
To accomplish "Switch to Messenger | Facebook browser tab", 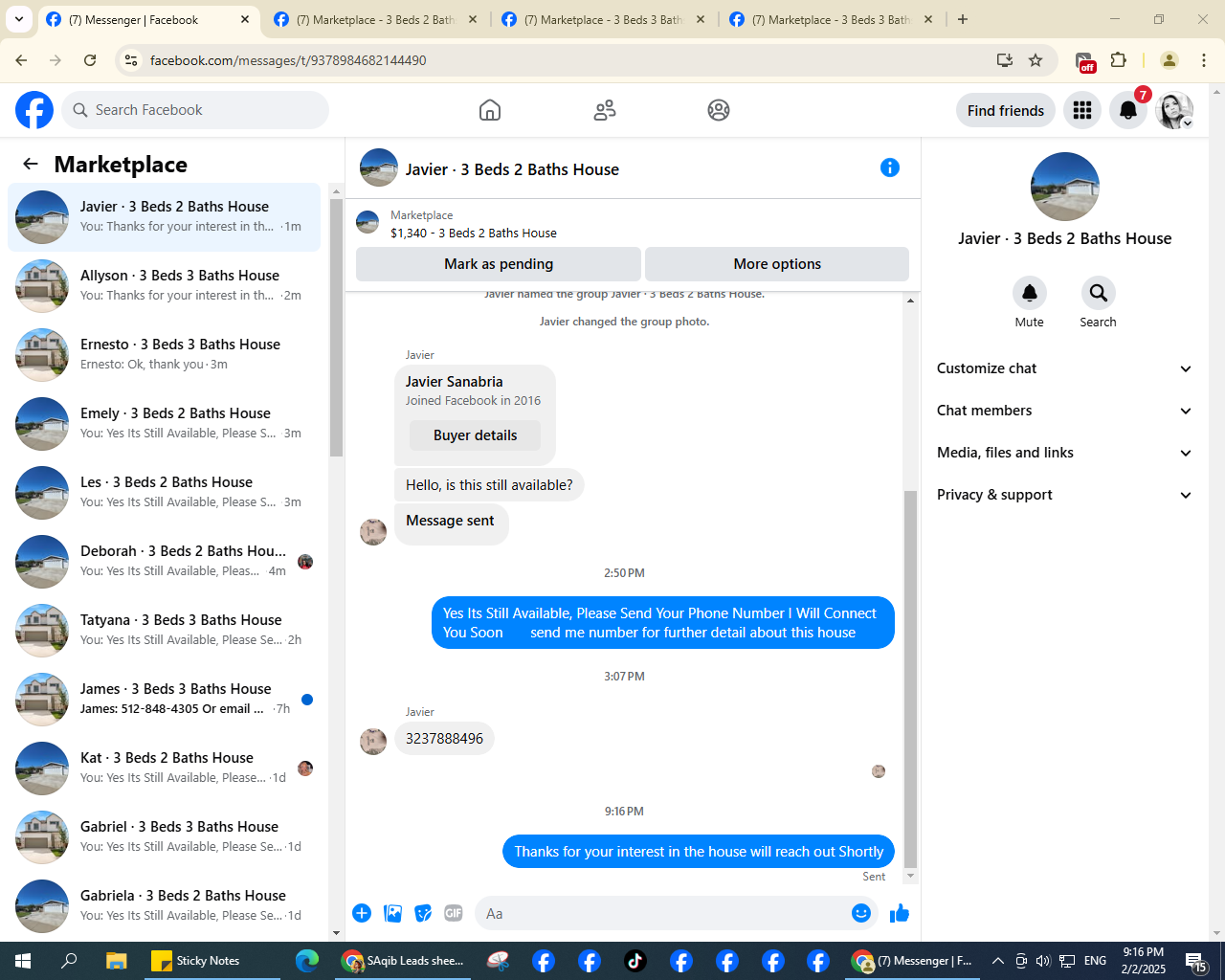I will [148, 19].
